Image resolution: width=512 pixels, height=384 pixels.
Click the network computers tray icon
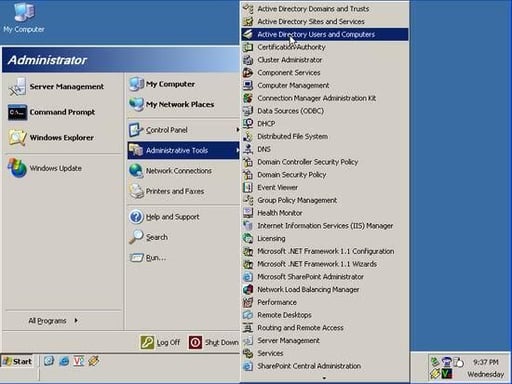point(435,361)
